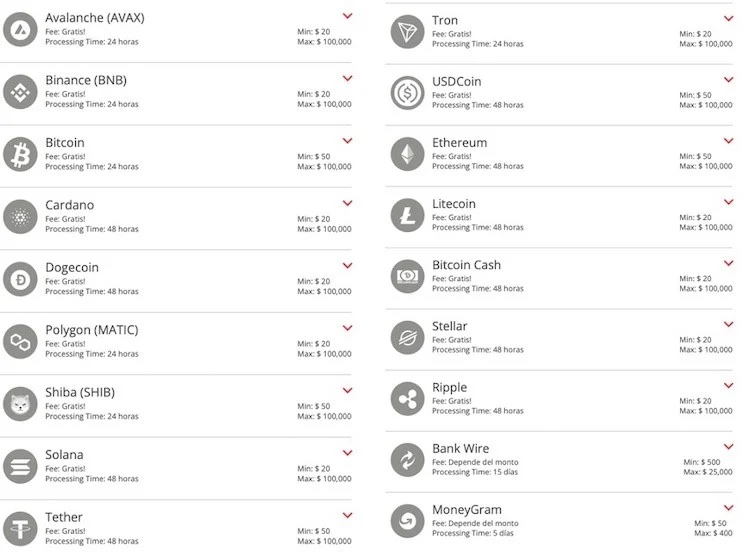This screenshot has height=552, width=742.
Task: Click the Cardano coin icon
Action: click(20, 216)
